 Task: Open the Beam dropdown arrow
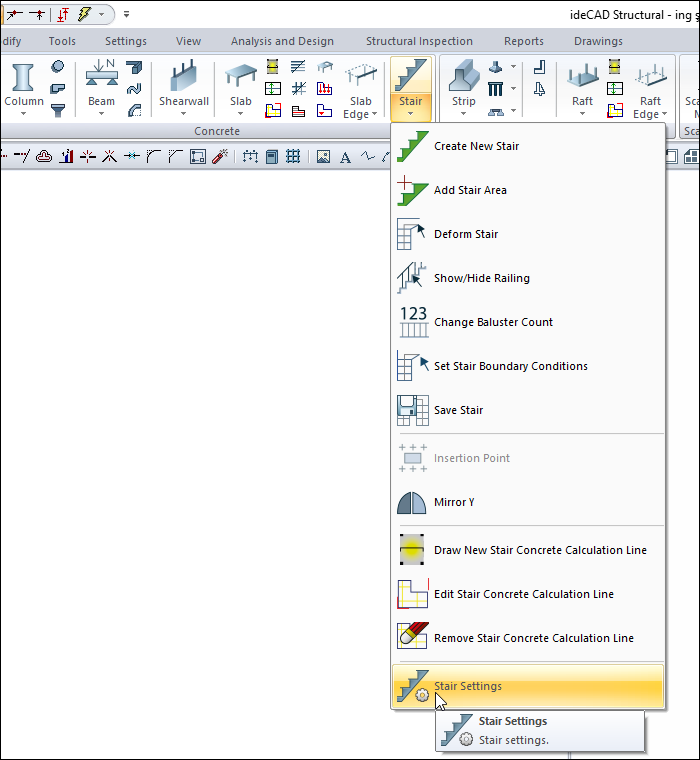coord(101,114)
